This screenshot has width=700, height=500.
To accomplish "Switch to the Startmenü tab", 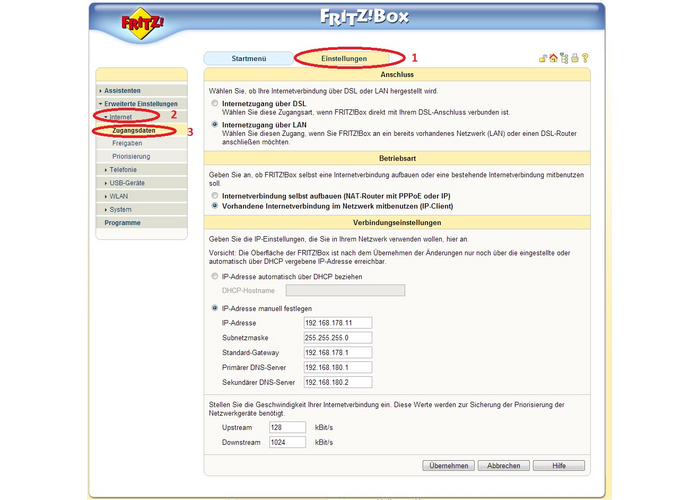I will (x=249, y=58).
